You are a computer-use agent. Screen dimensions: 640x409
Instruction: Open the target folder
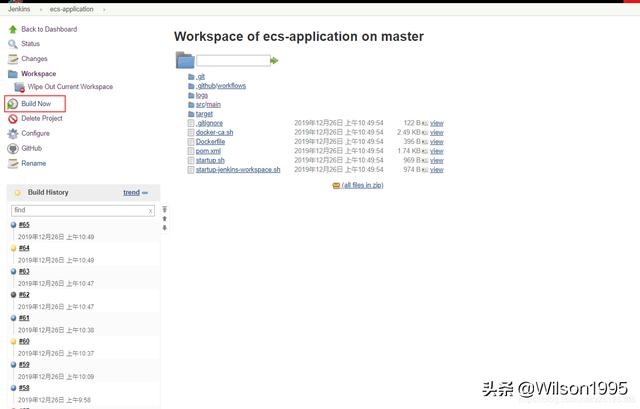[204, 114]
